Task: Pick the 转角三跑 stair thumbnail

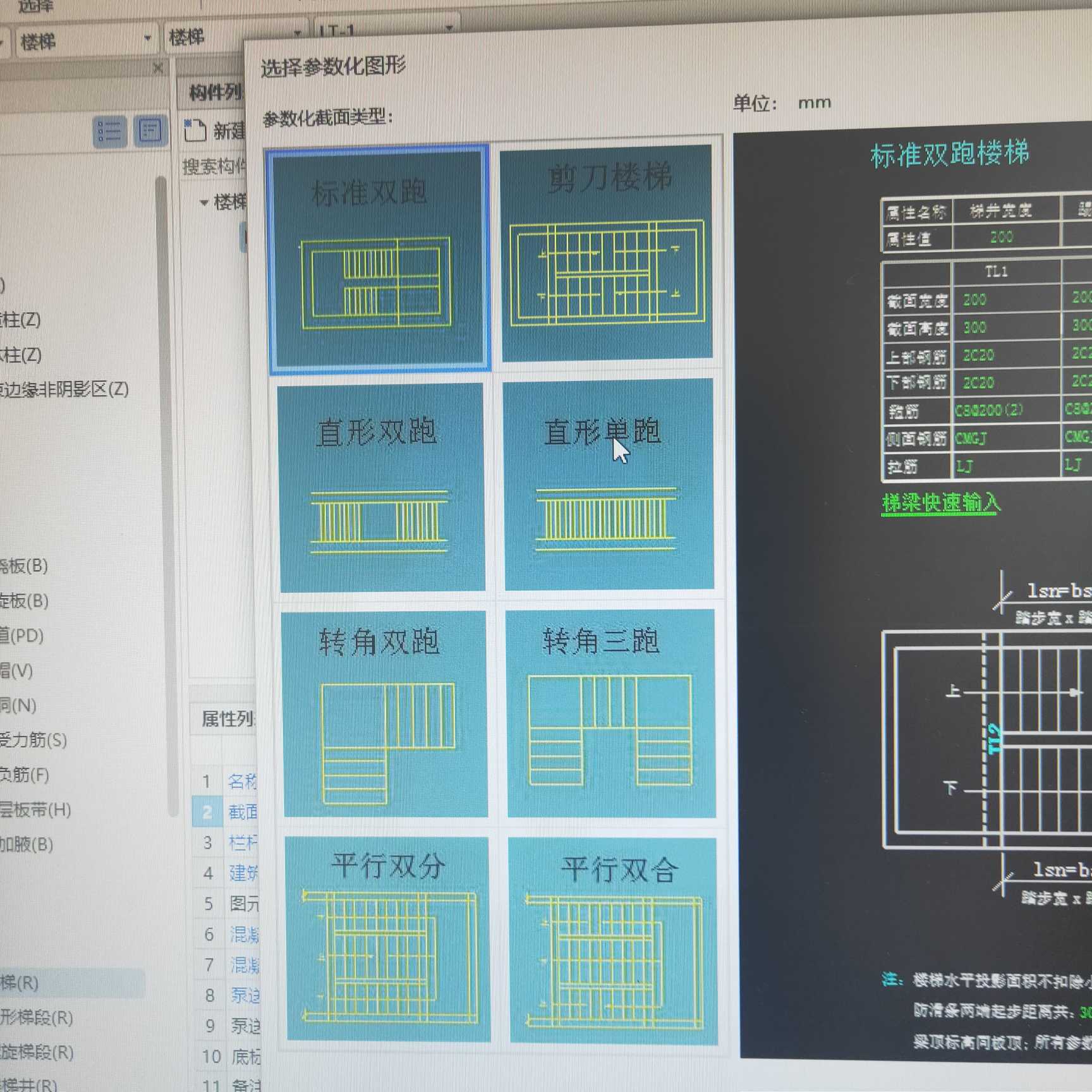Action: tap(611, 713)
